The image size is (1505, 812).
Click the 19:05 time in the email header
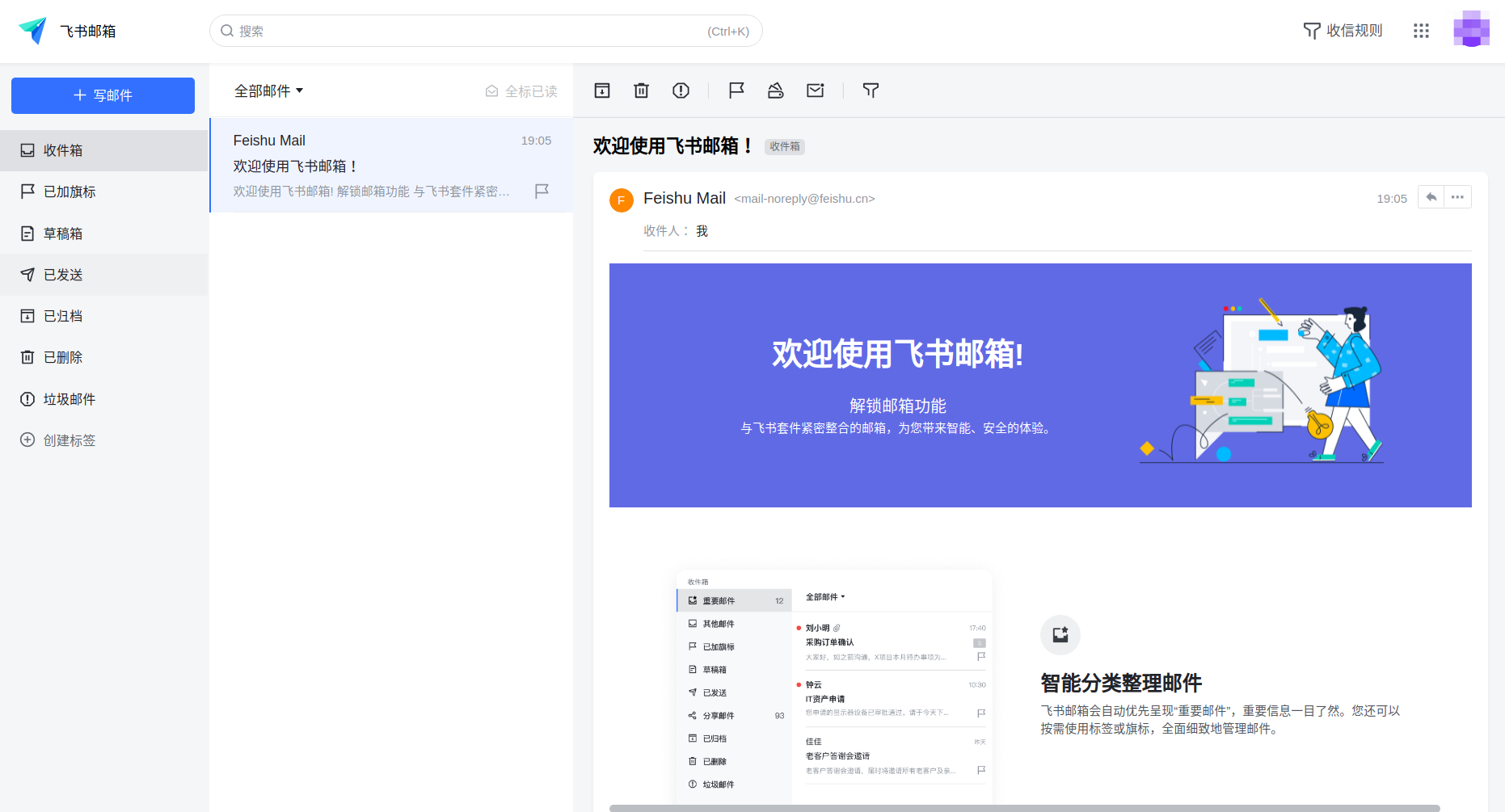tap(1392, 199)
